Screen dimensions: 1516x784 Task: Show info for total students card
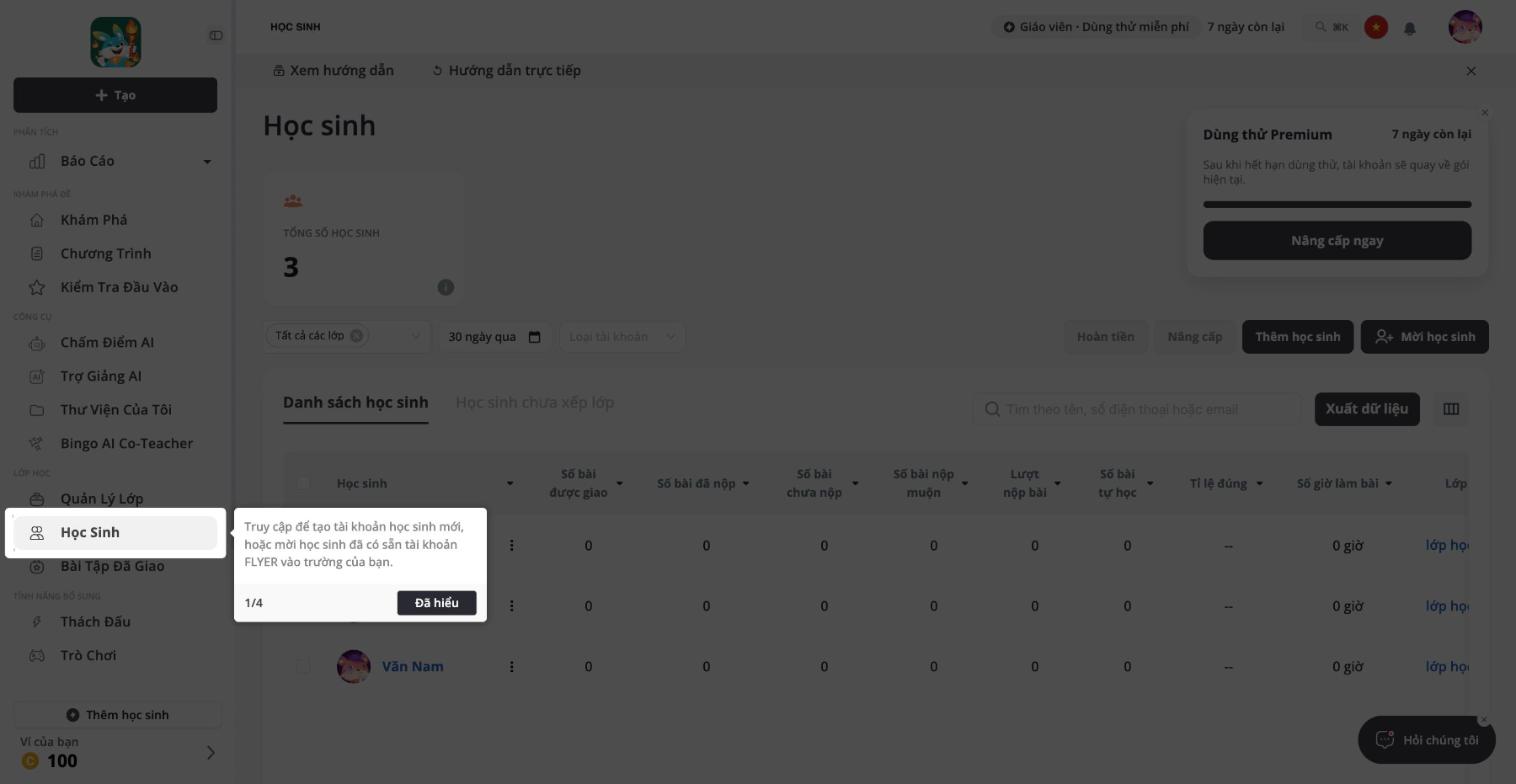(446, 288)
